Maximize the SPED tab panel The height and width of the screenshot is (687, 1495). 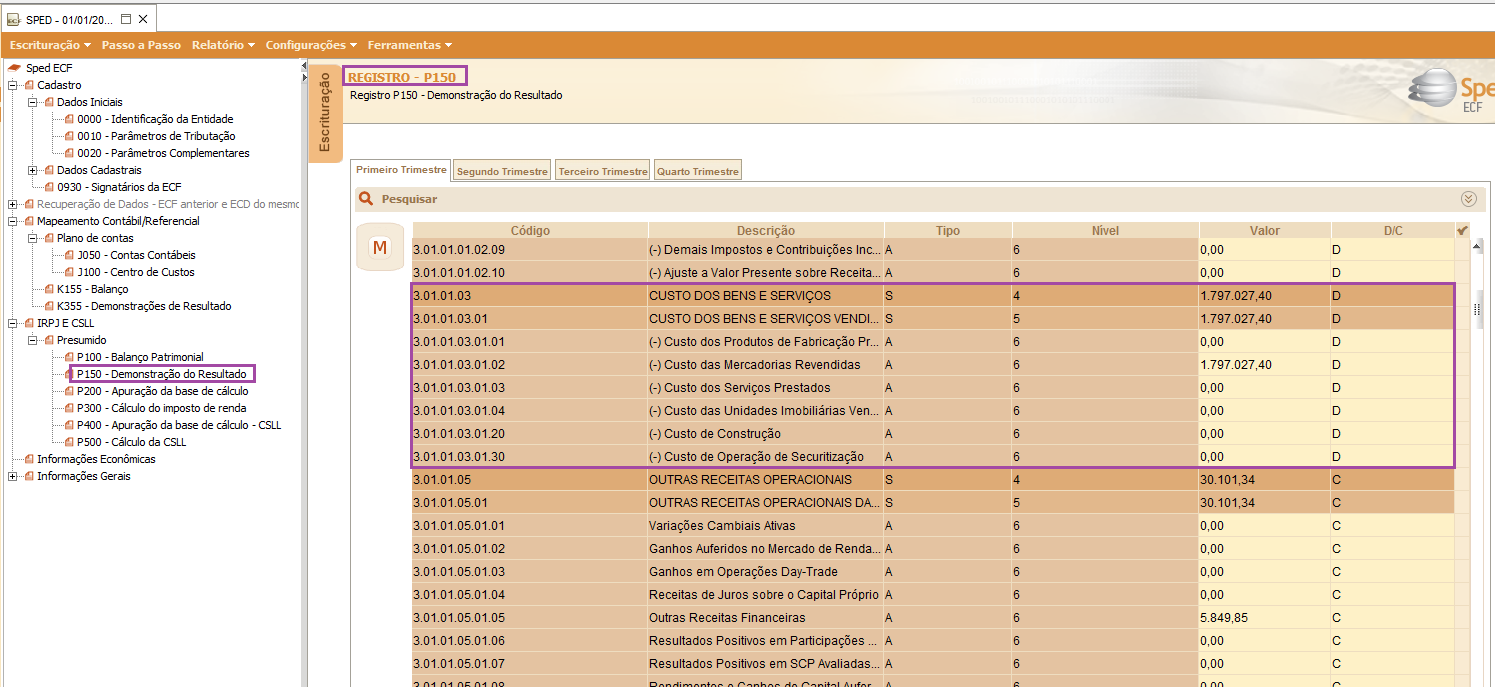click(125, 19)
